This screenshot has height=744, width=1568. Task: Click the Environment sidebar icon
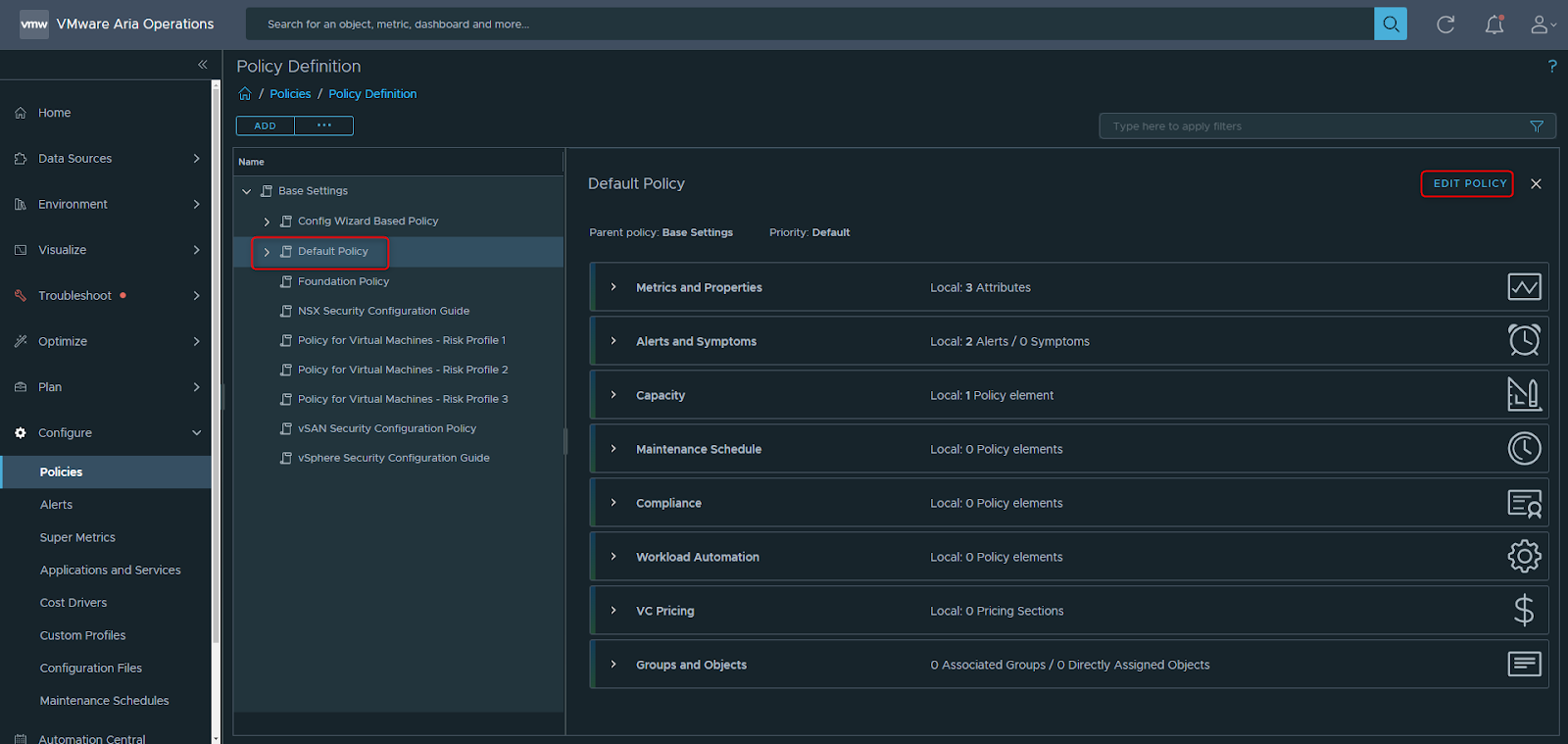click(x=21, y=205)
